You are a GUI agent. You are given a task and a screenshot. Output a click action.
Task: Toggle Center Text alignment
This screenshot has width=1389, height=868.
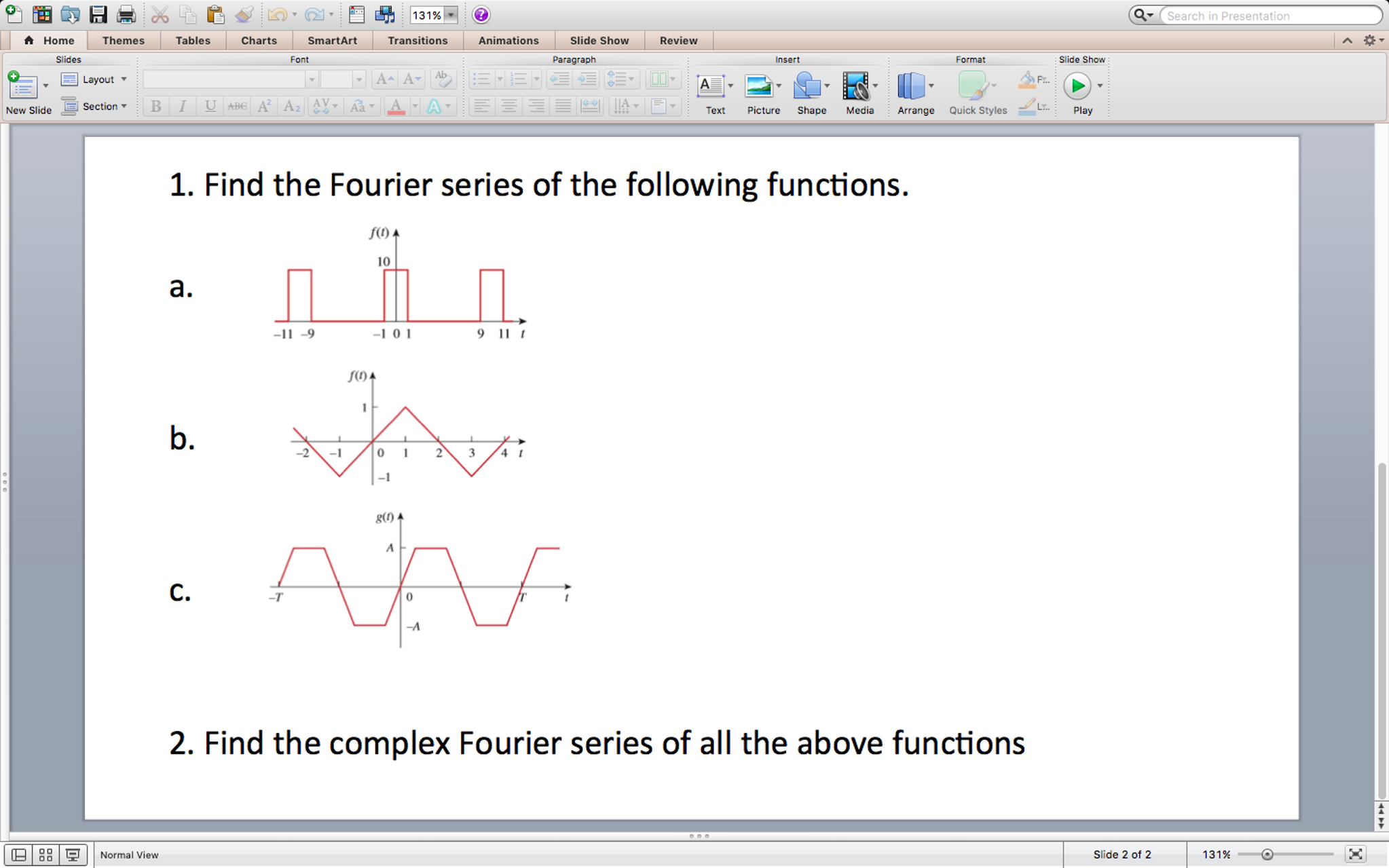click(508, 106)
